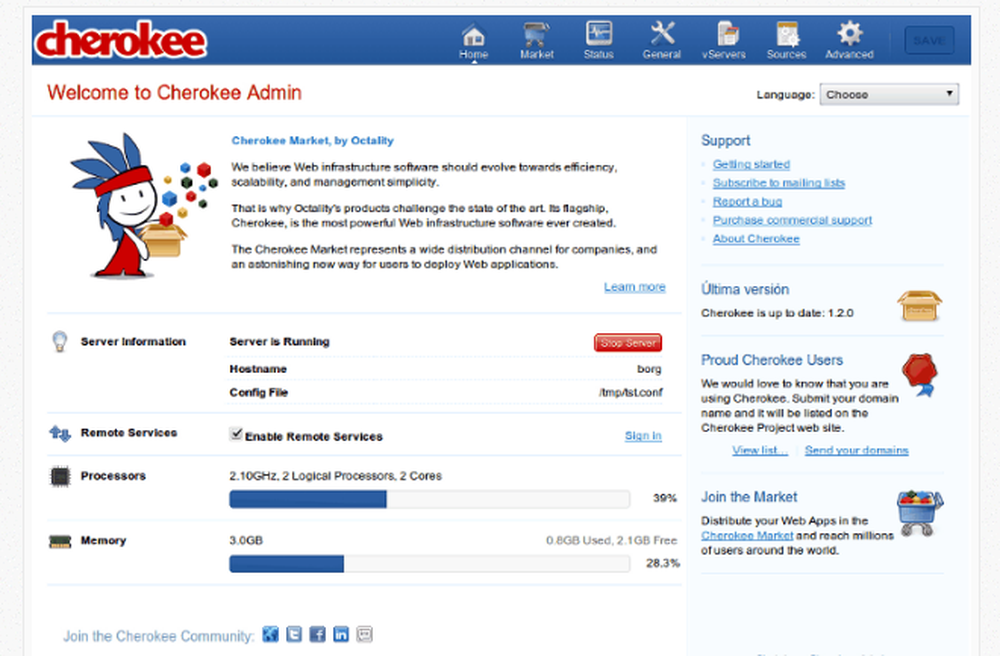Viewport: 1000px width, 656px height.
Task: Open the vServers section
Action: click(724, 41)
